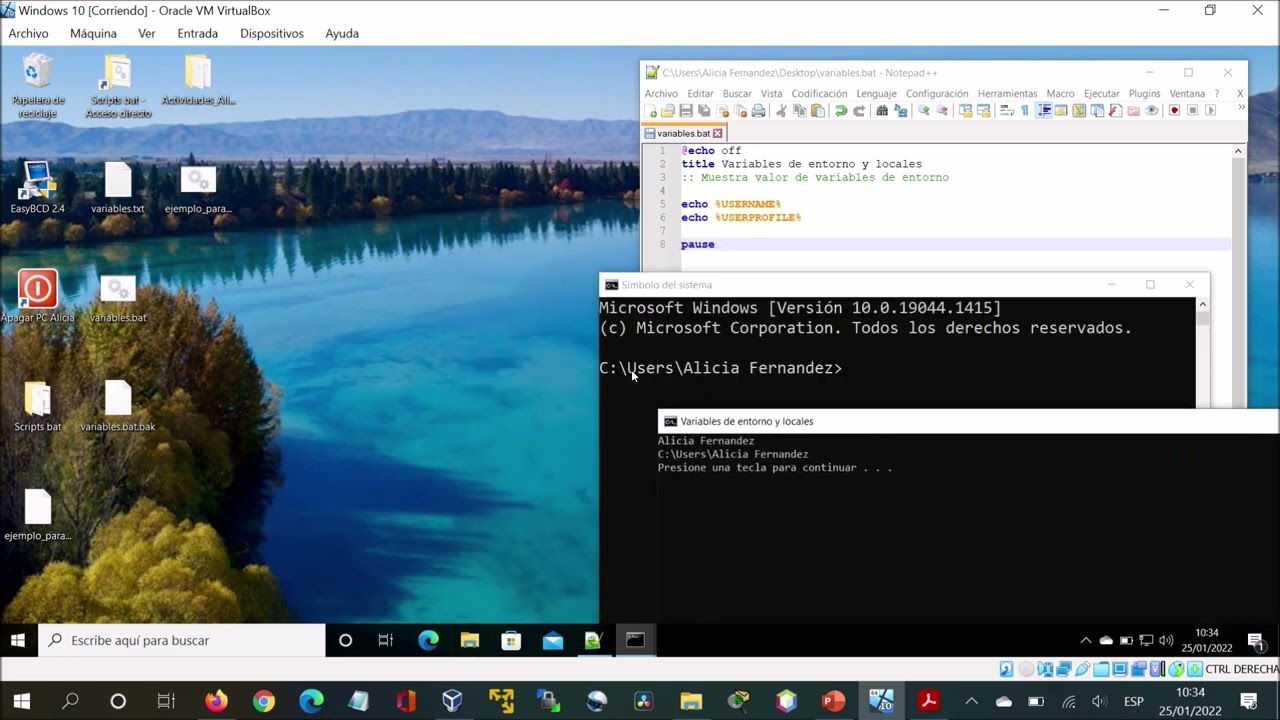The width and height of the screenshot is (1280, 720).
Task: Select Apagar PC Alicia desktop icon
Action: [x=38, y=296]
